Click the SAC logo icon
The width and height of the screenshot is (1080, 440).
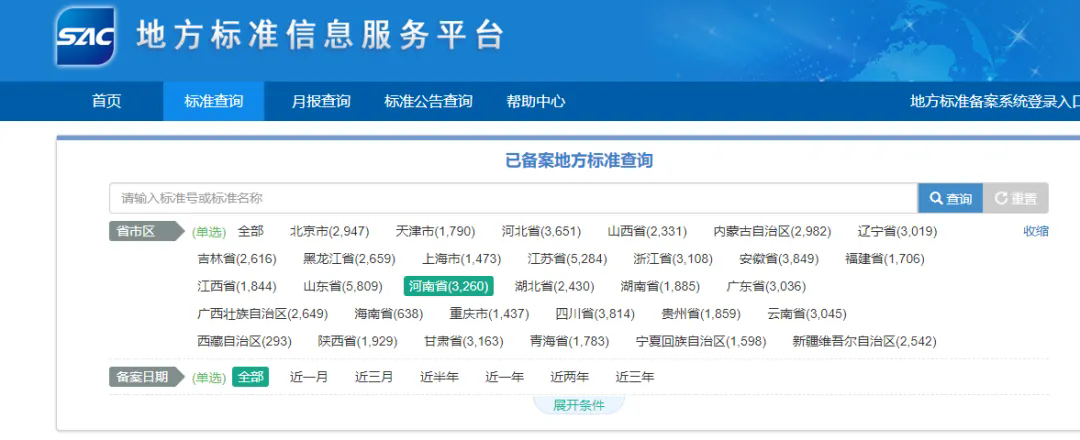[x=86, y=37]
